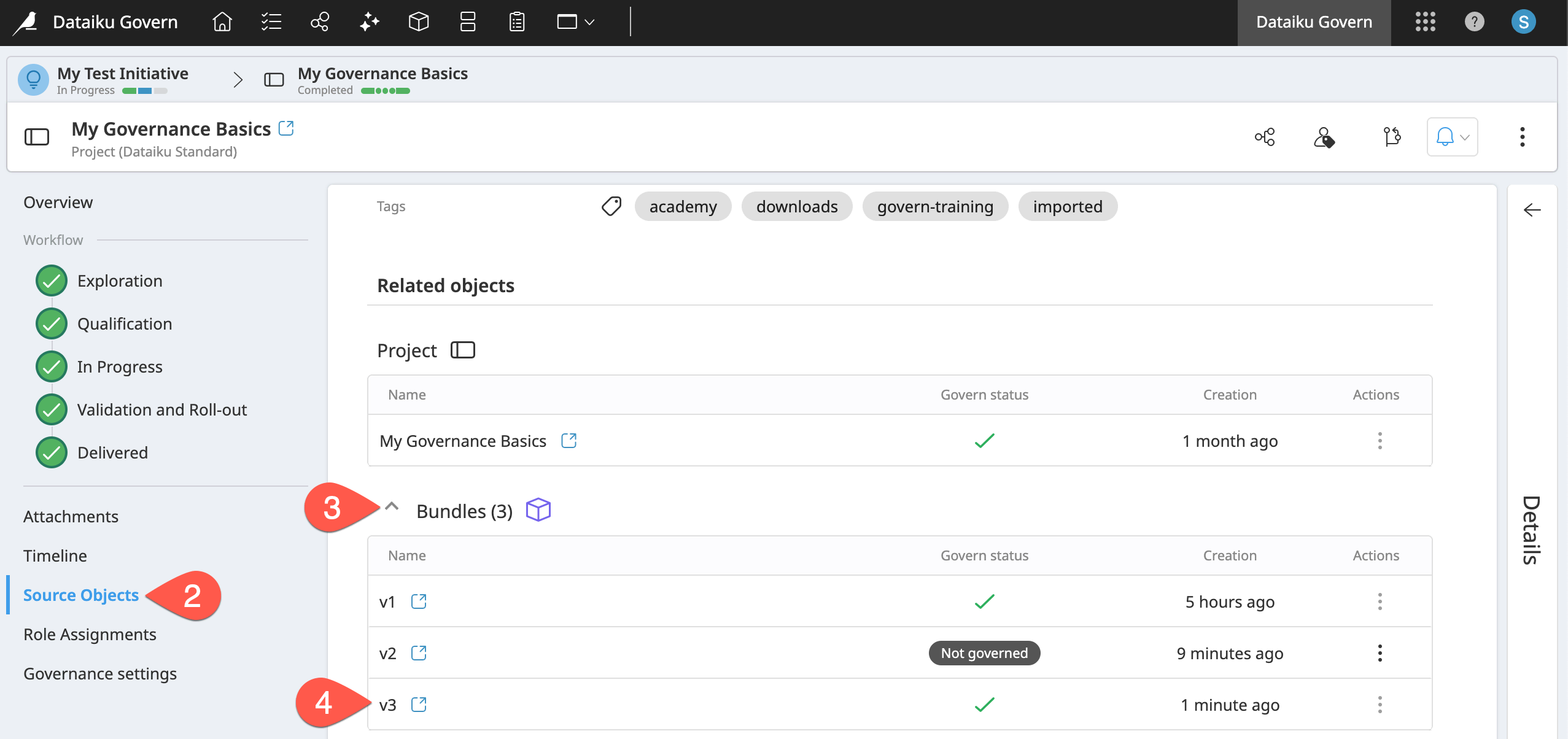Image resolution: width=1568 pixels, height=739 pixels.
Task: Open the graph view icon in header
Action: 1265,137
